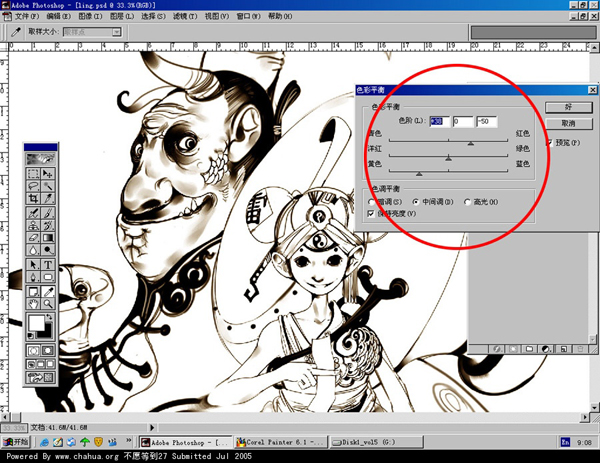Toggle the 预览 preview checkbox
Image resolution: width=600 pixels, height=463 pixels.
point(549,143)
